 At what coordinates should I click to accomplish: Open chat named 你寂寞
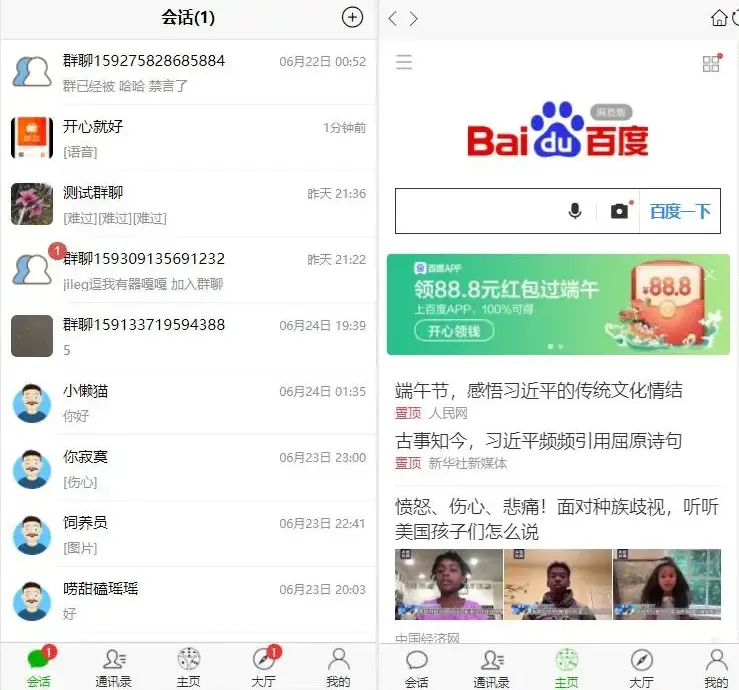[x=189, y=468]
